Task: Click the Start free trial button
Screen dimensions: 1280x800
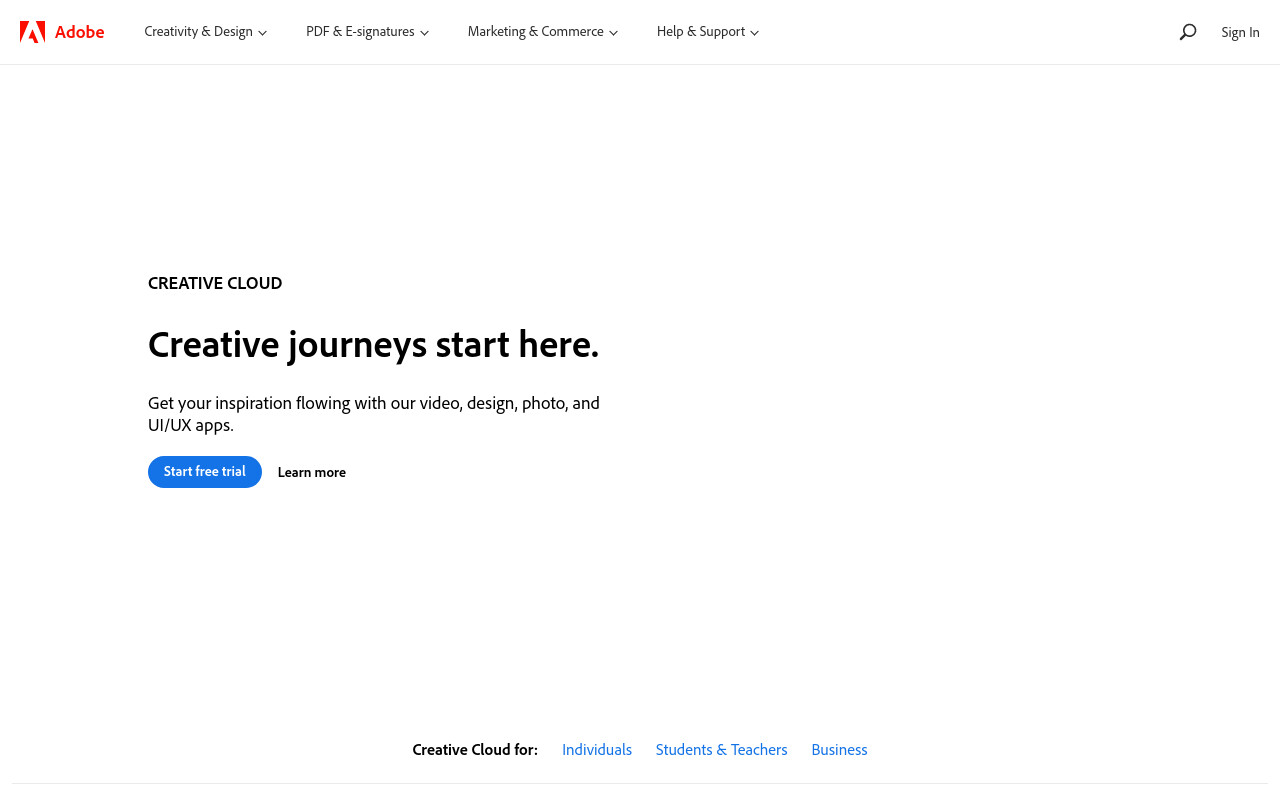Action: pos(205,472)
